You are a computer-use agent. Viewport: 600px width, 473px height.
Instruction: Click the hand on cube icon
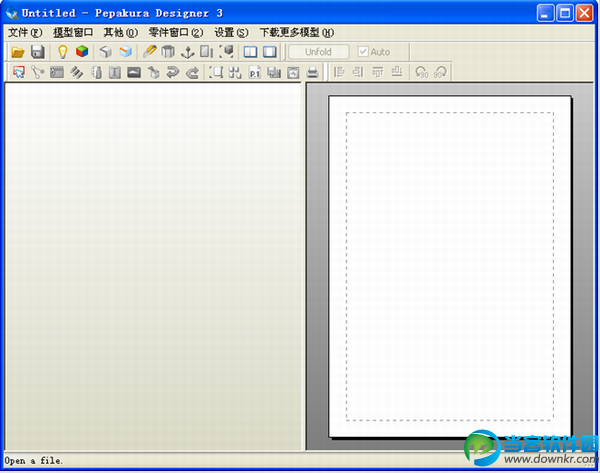click(x=153, y=72)
